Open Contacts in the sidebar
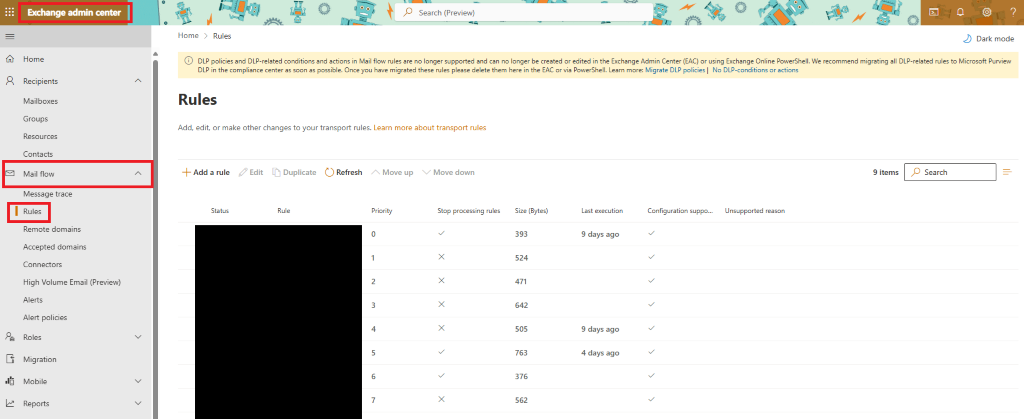 (x=38, y=154)
